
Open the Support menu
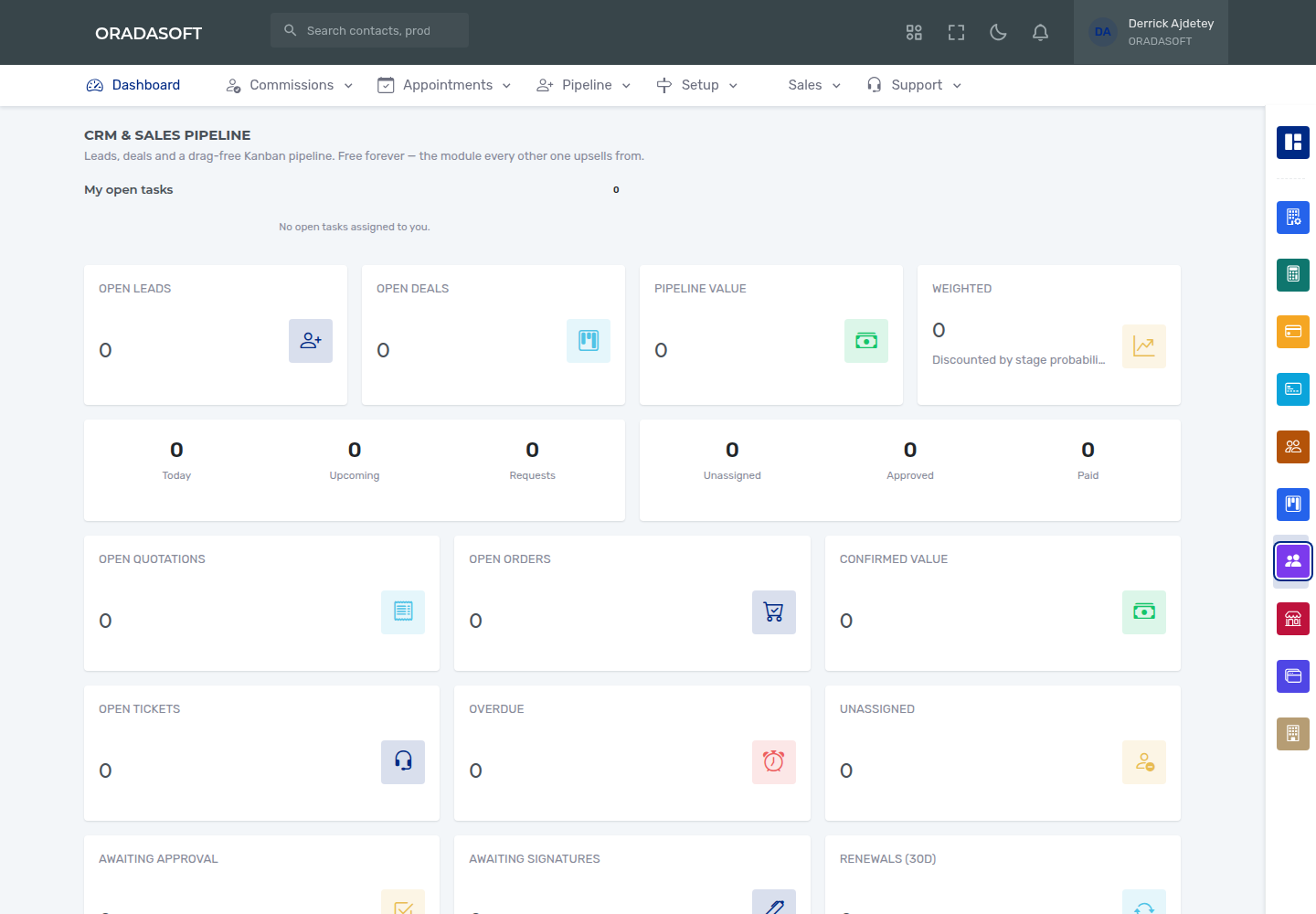pyautogui.click(x=914, y=85)
